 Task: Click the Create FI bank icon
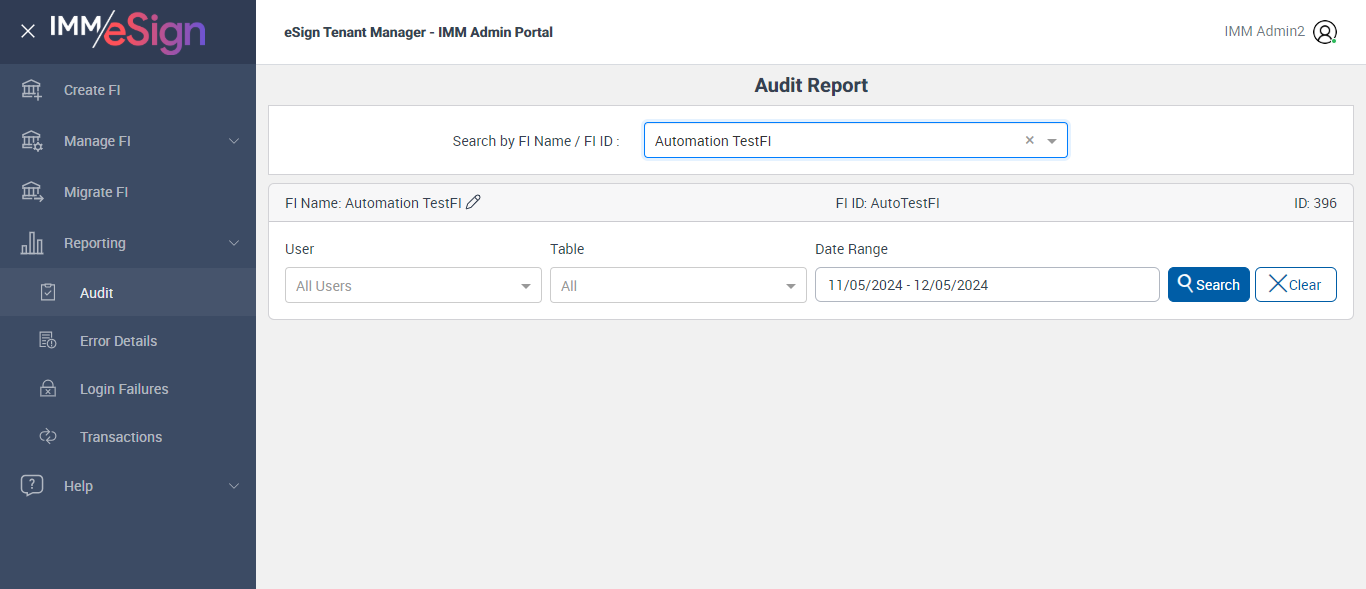(32, 90)
